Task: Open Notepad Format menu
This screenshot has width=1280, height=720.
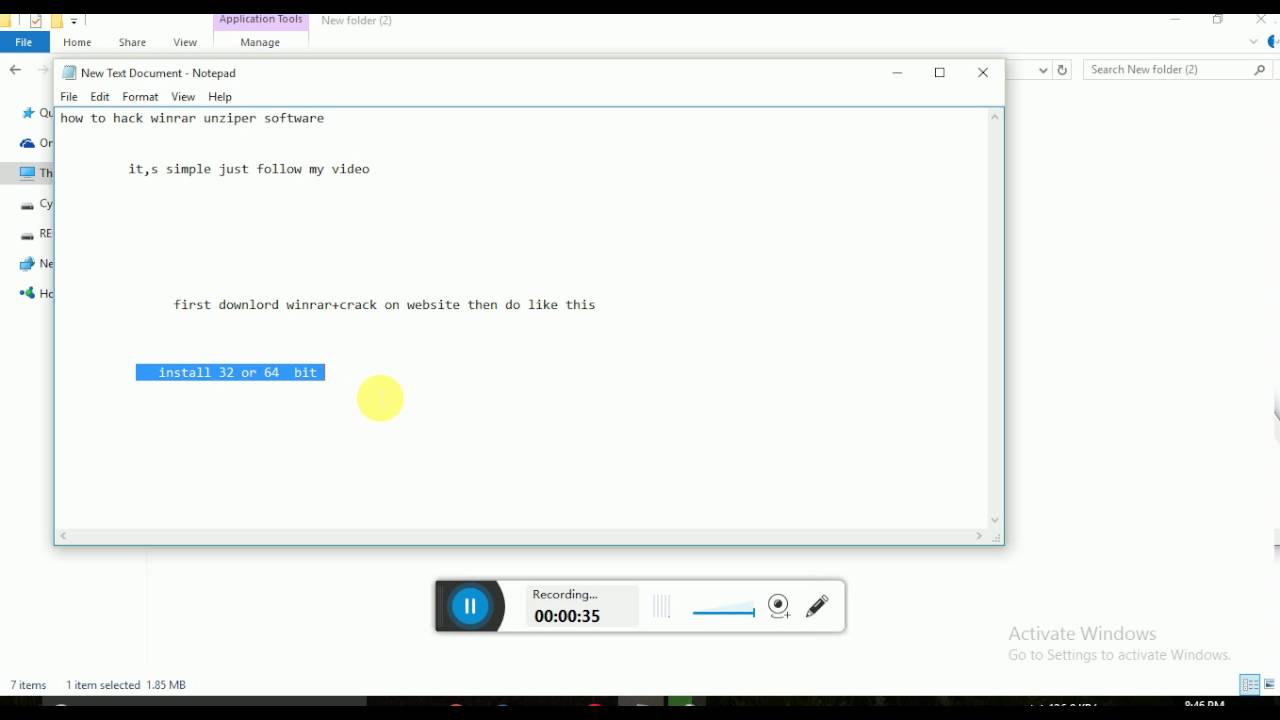Action: (x=140, y=97)
